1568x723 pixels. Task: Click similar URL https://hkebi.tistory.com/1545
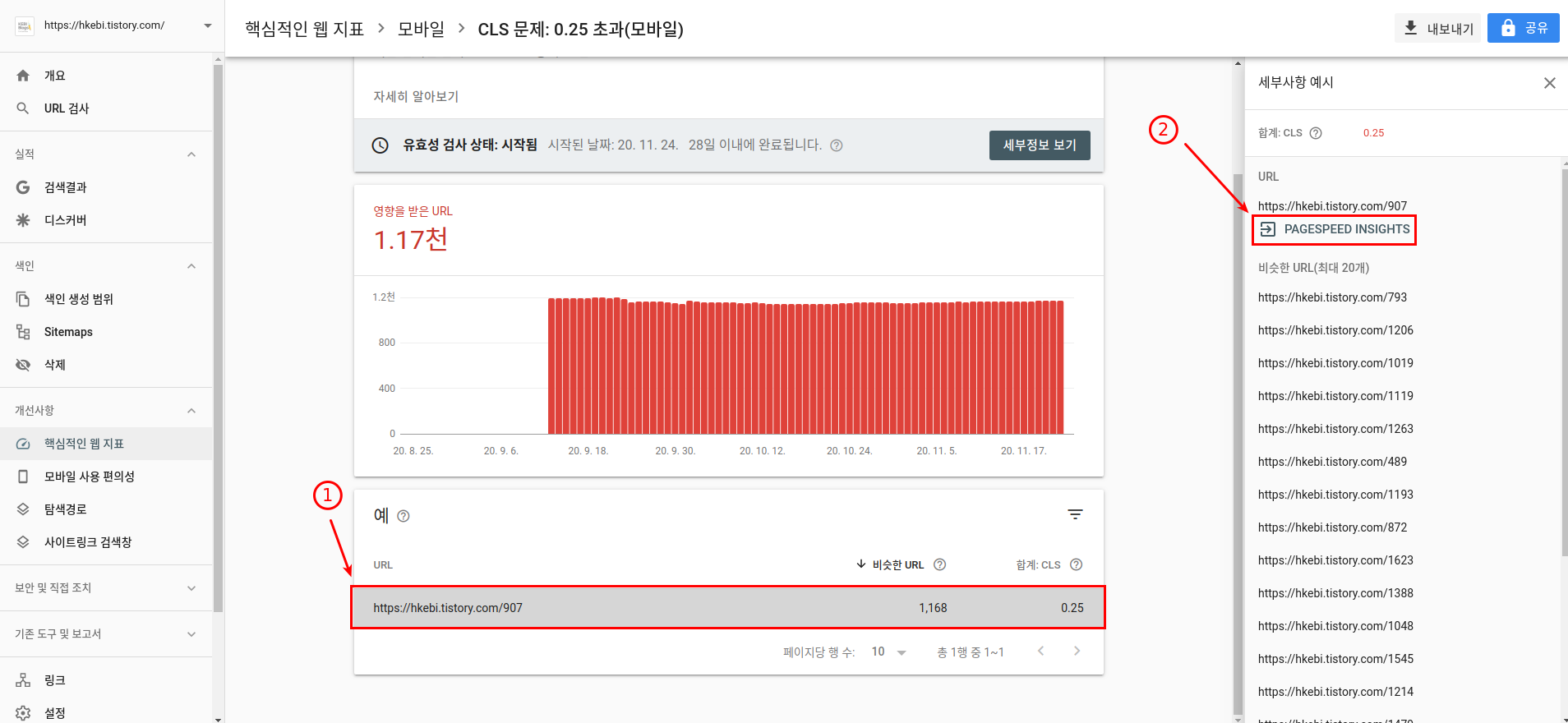coord(1335,659)
